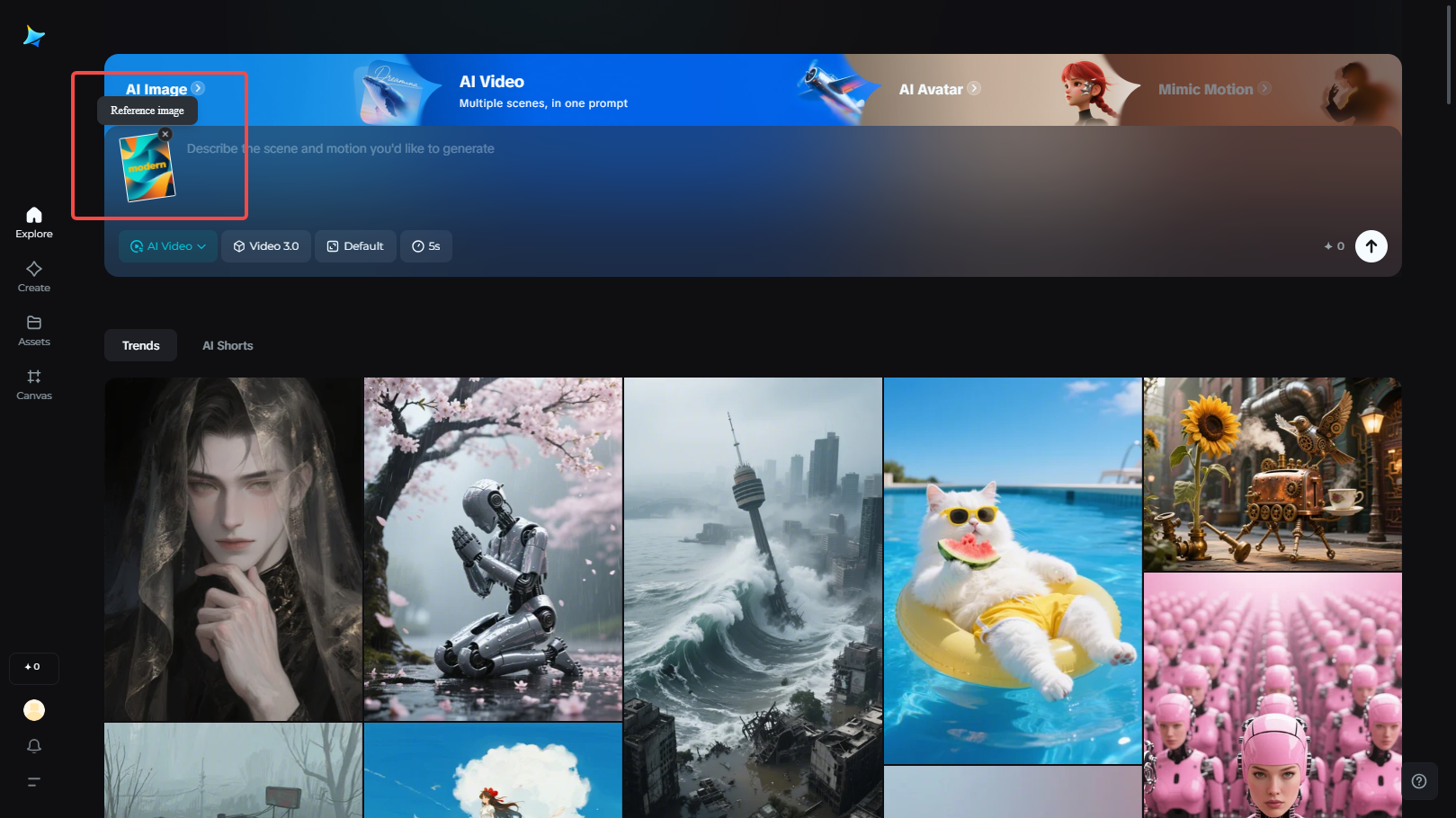The height and width of the screenshot is (818, 1456).
Task: Click the help question mark icon
Action: coord(1419,781)
